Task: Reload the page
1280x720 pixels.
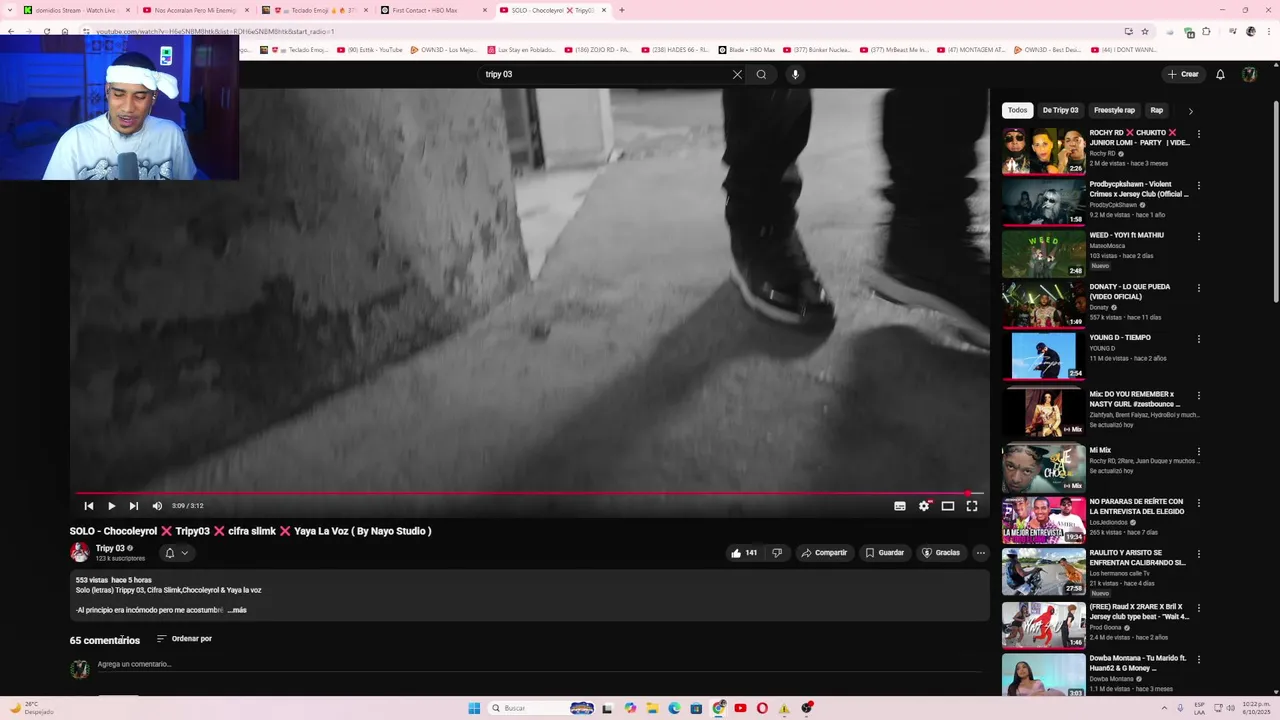Action: click(47, 32)
